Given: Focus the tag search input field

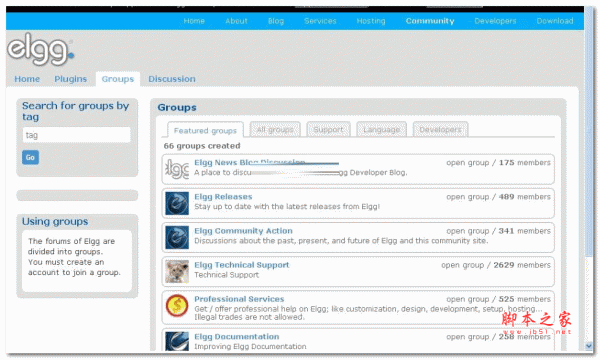Looking at the screenshot, I should click(x=77, y=135).
